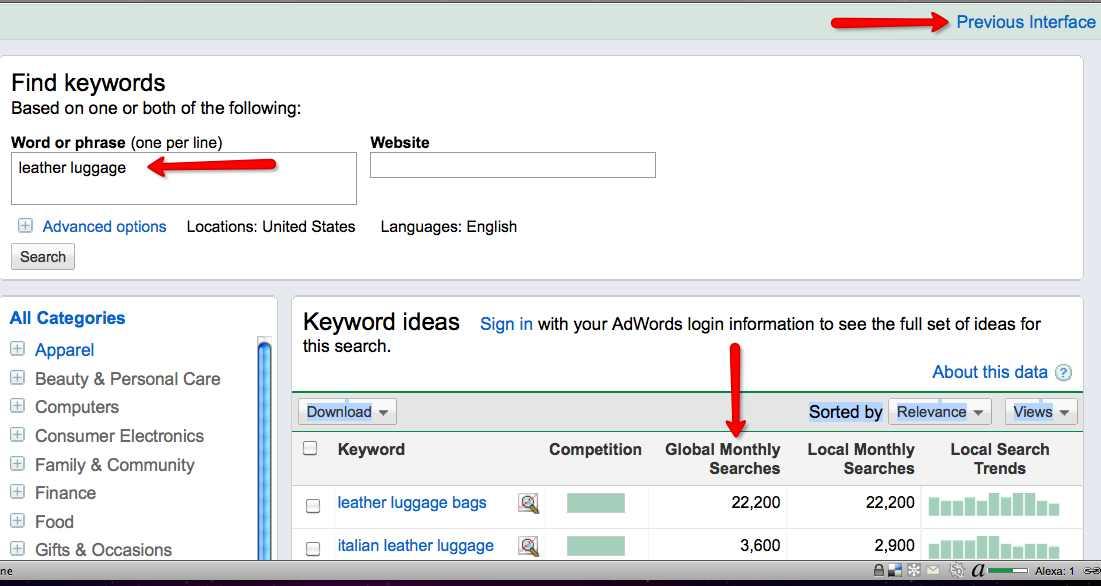Open the Relevance sort dropdown
Image resolution: width=1101 pixels, height=586 pixels.
point(939,412)
